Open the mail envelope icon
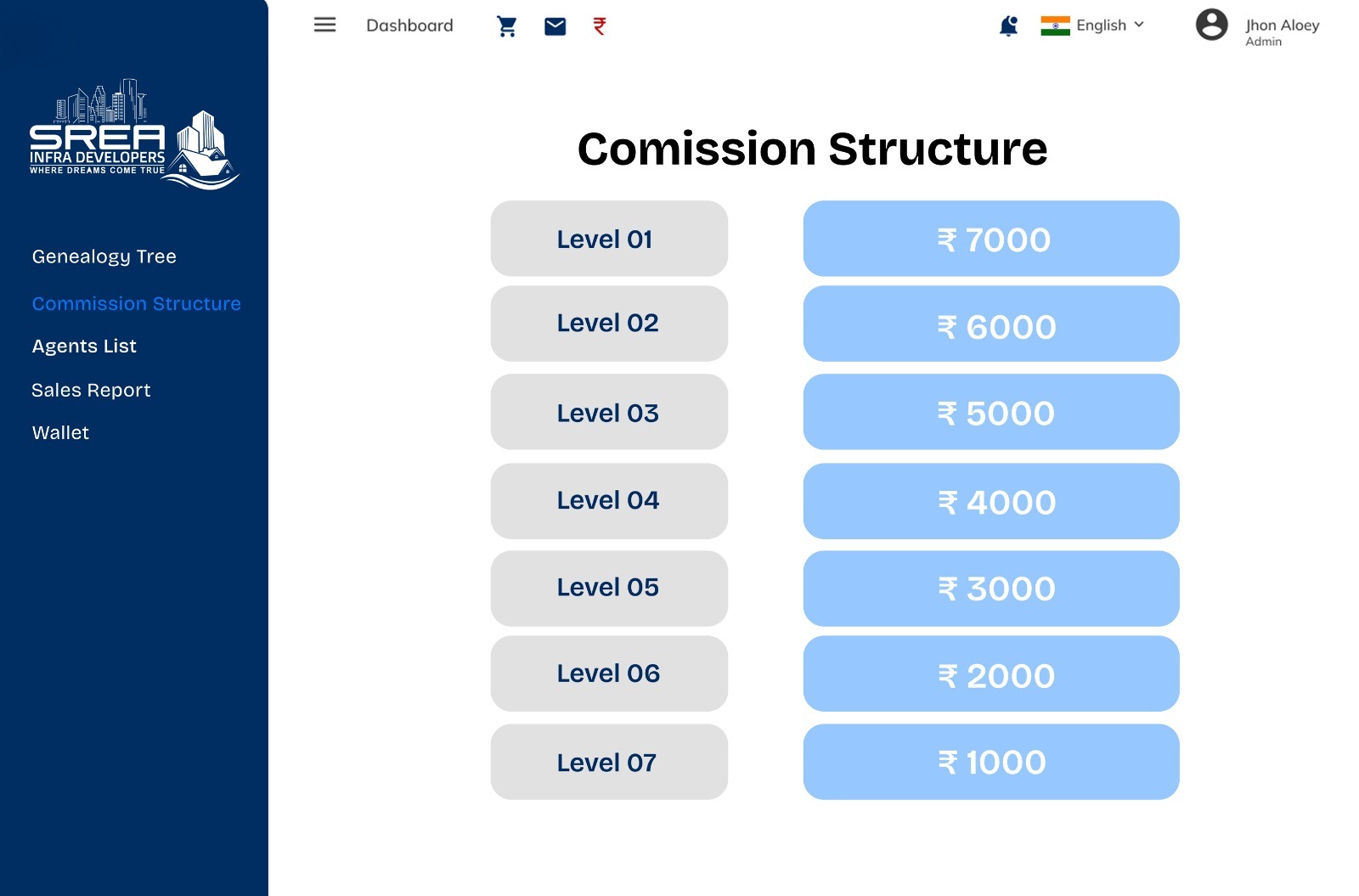The width and height of the screenshot is (1359, 896). [x=555, y=26]
